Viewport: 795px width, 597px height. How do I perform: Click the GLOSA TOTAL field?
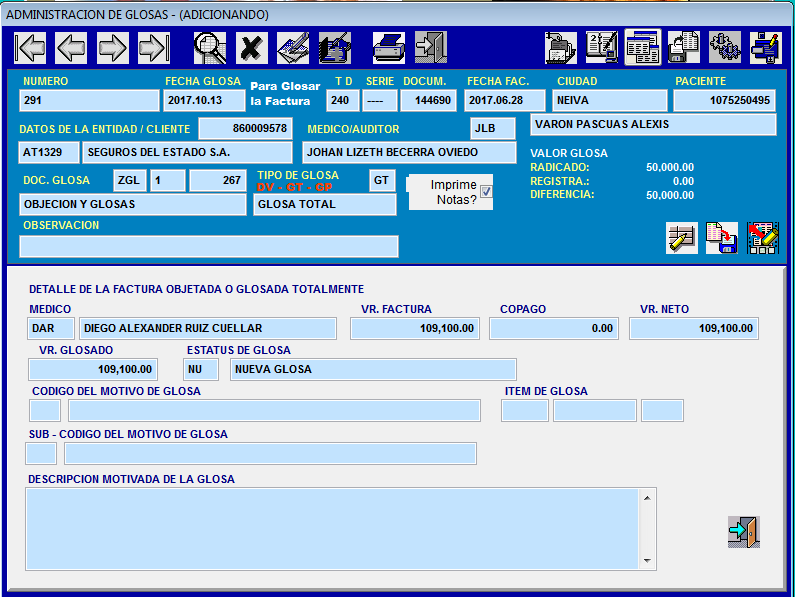(325, 204)
